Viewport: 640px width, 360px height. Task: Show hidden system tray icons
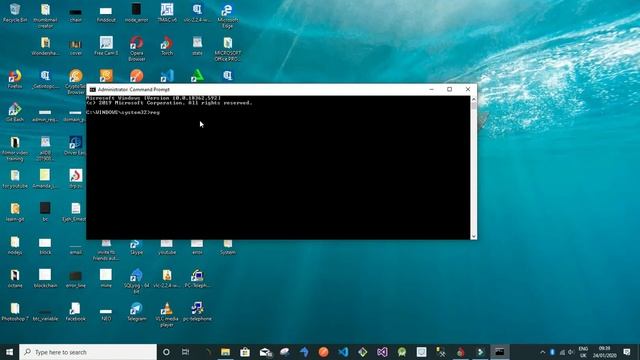pyautogui.click(x=542, y=352)
